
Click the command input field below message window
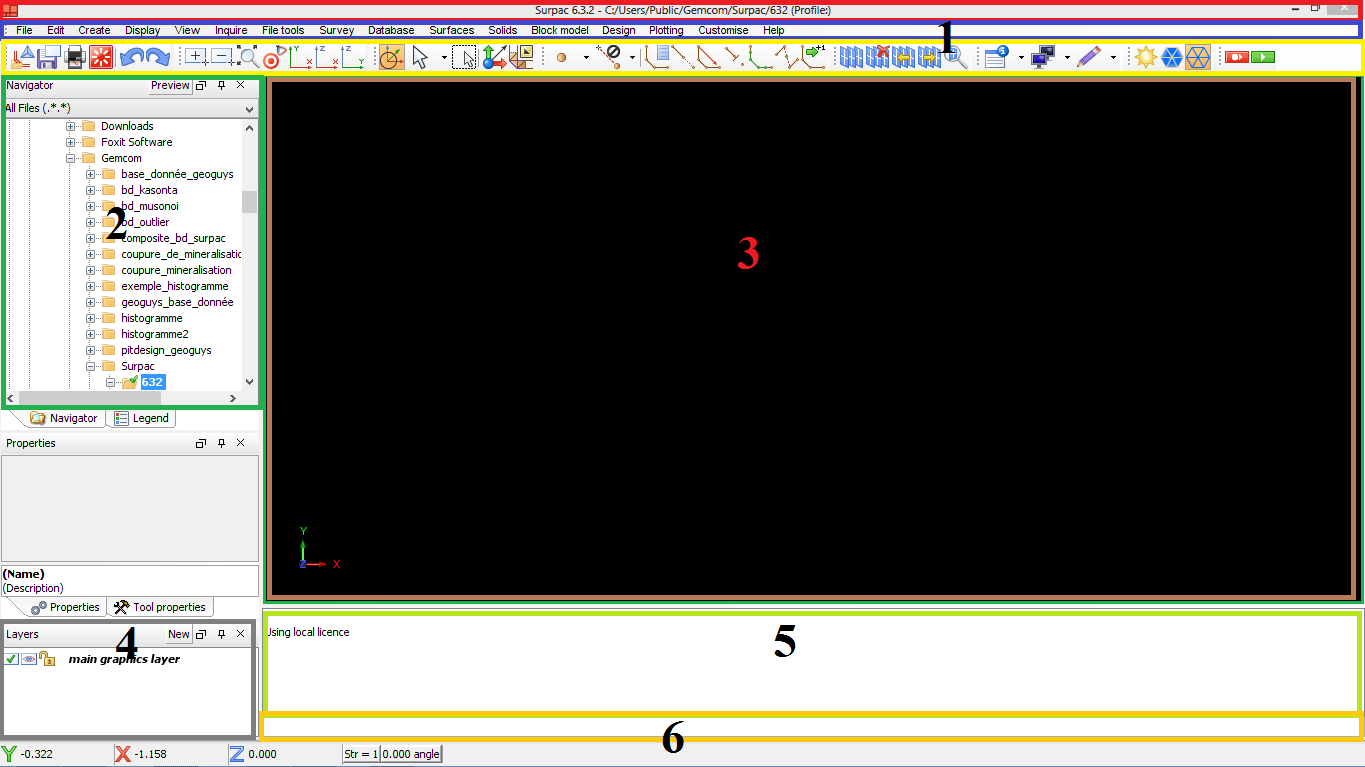(x=810, y=726)
